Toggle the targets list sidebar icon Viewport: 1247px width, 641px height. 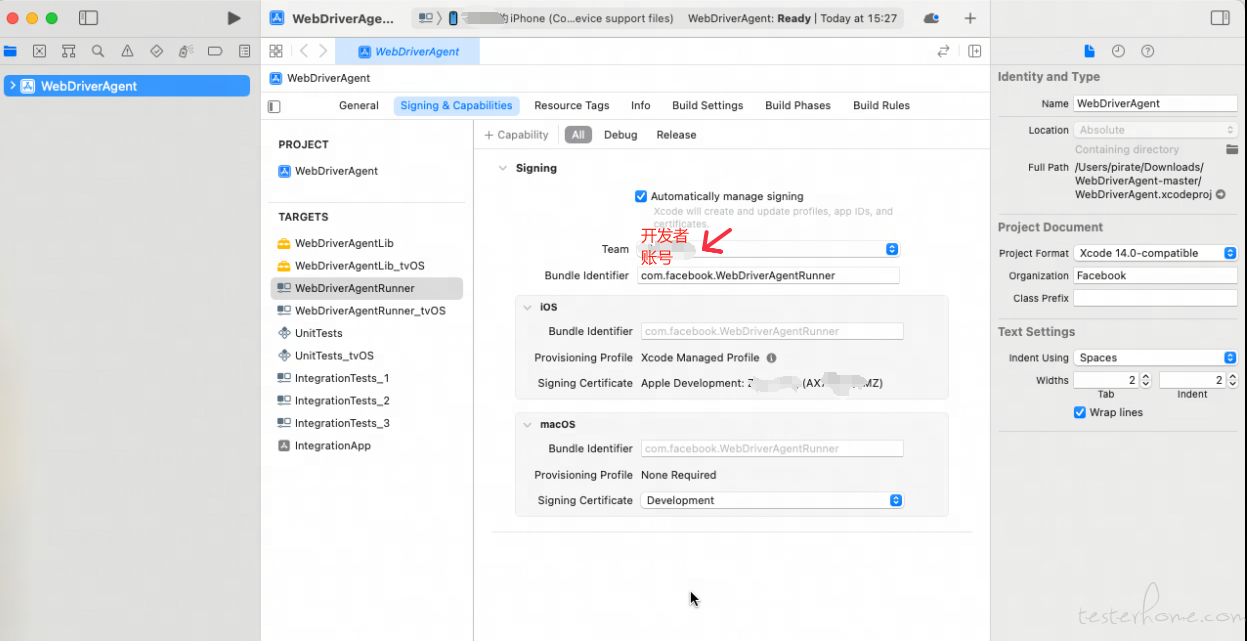point(275,106)
